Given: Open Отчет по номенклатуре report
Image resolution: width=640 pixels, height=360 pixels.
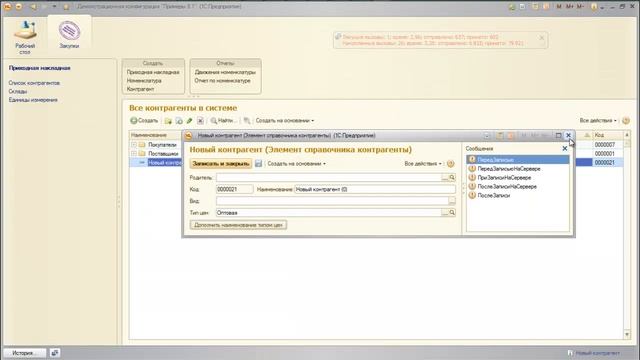Looking at the screenshot, I should [222, 81].
